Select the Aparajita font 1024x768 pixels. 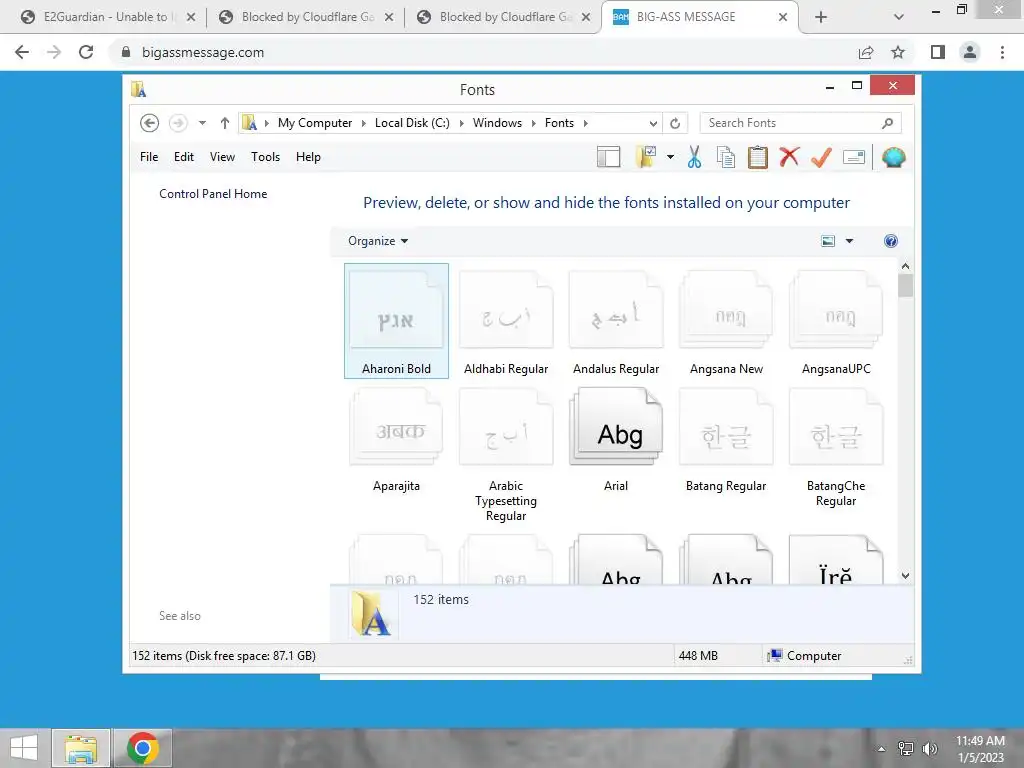396,439
